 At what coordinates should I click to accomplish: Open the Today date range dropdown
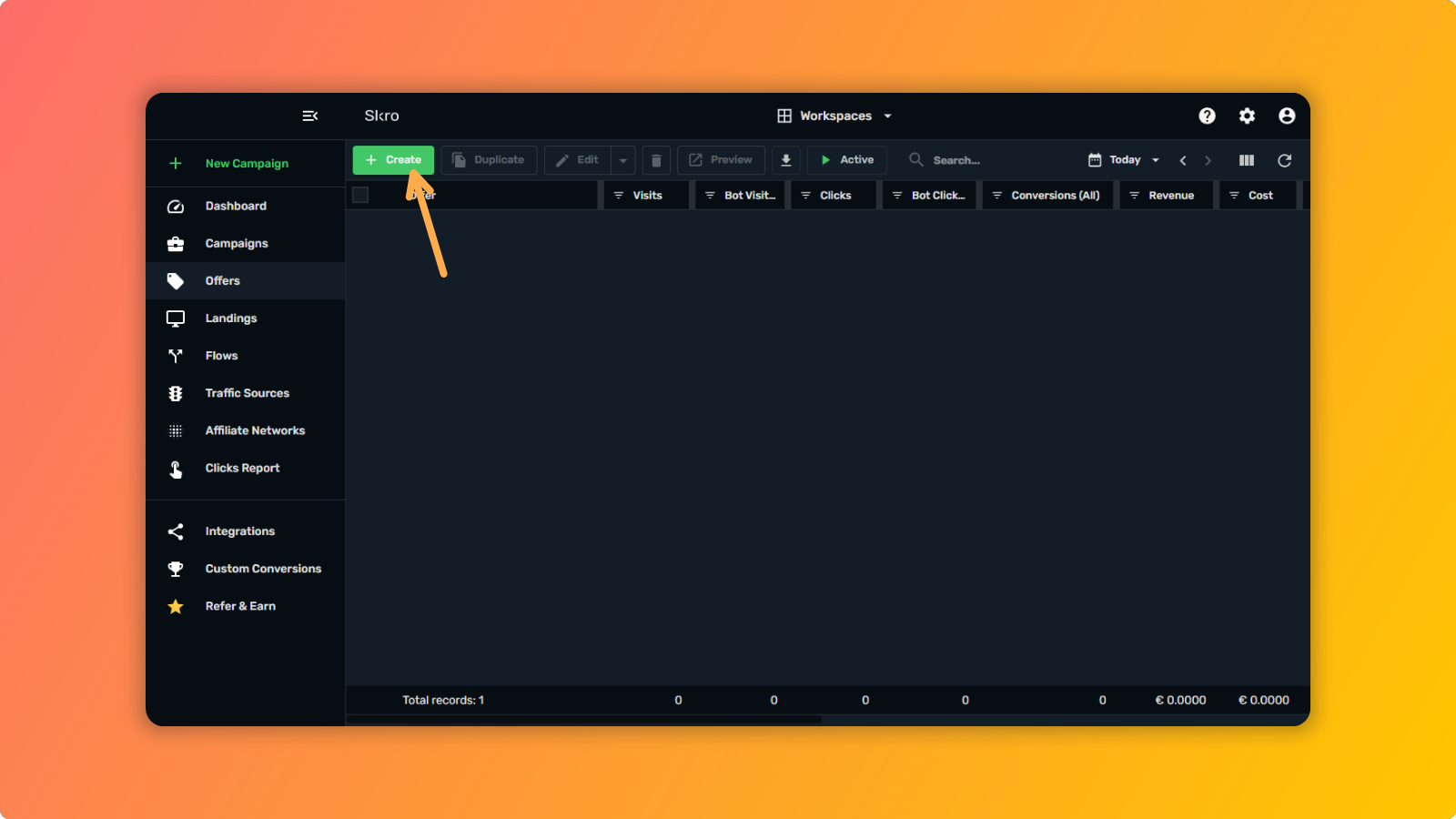1124,160
